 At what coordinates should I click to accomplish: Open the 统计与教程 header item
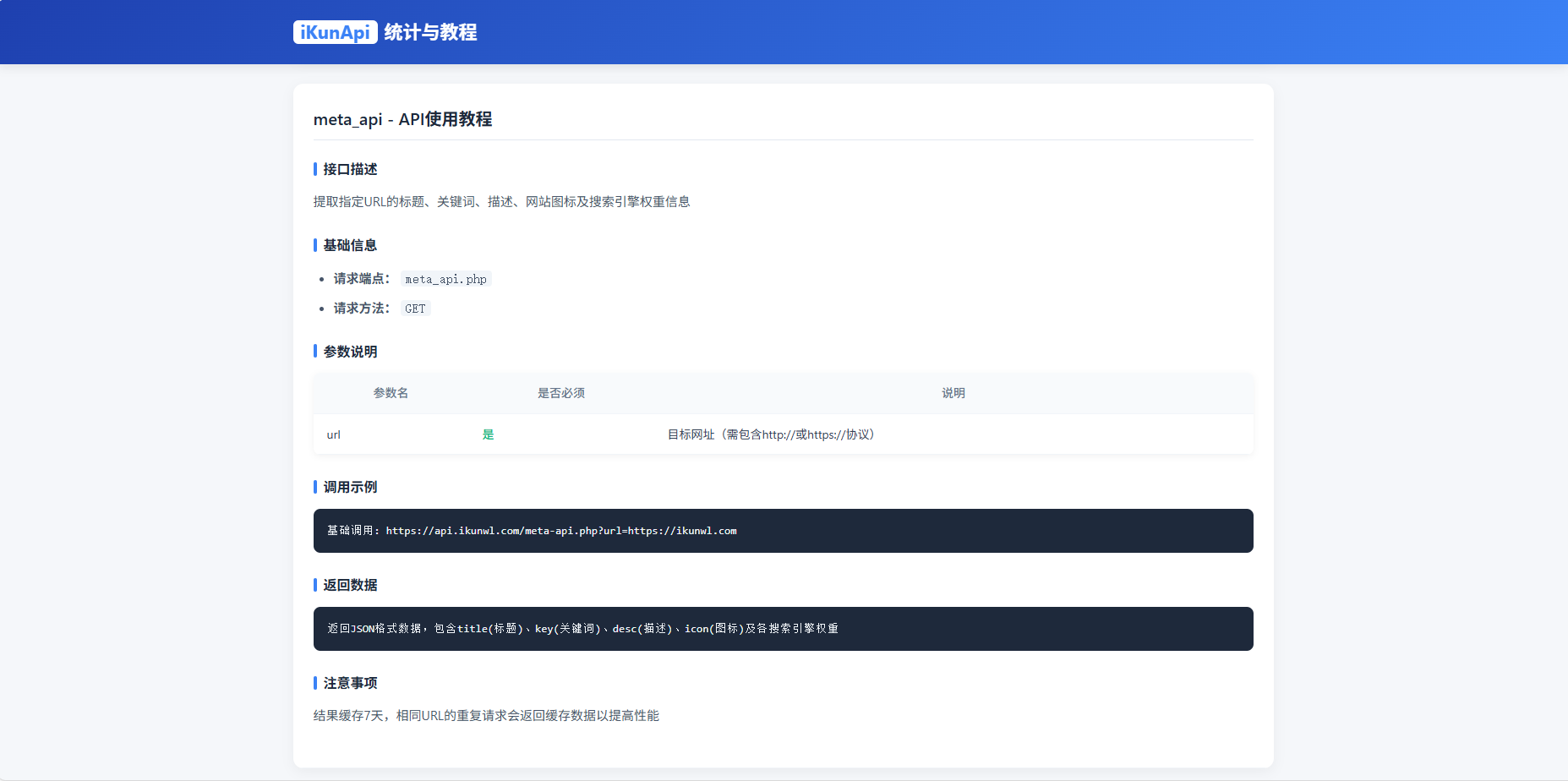click(430, 32)
